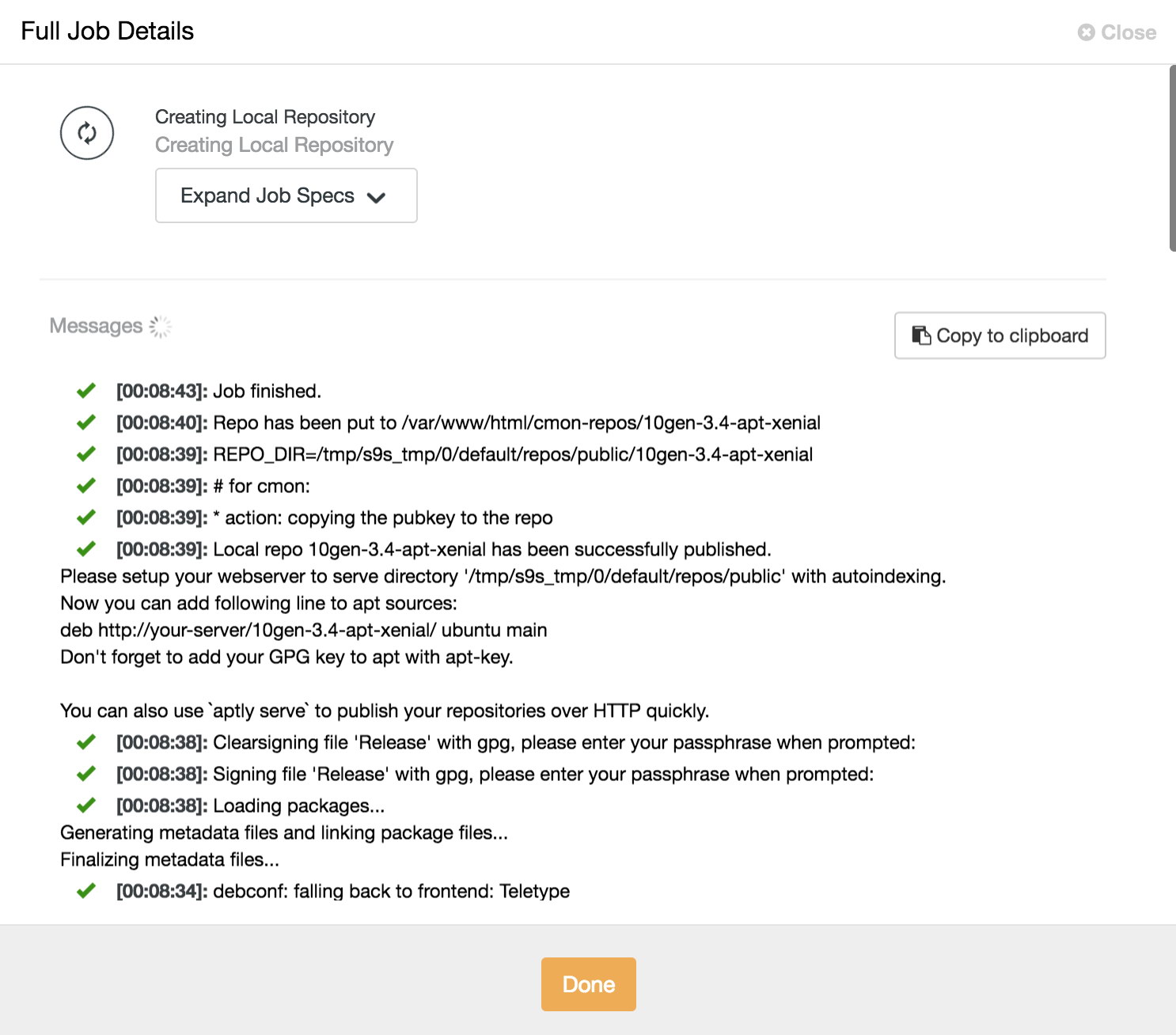This screenshot has width=1176, height=1035.
Task: Click checkmark beside copying the pubkey message
Action: pyautogui.click(x=86, y=517)
